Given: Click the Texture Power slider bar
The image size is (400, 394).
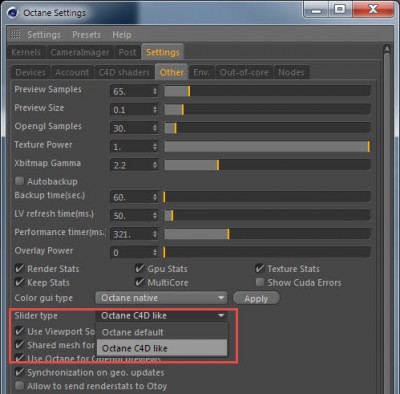Looking at the screenshot, I should pos(267,146).
